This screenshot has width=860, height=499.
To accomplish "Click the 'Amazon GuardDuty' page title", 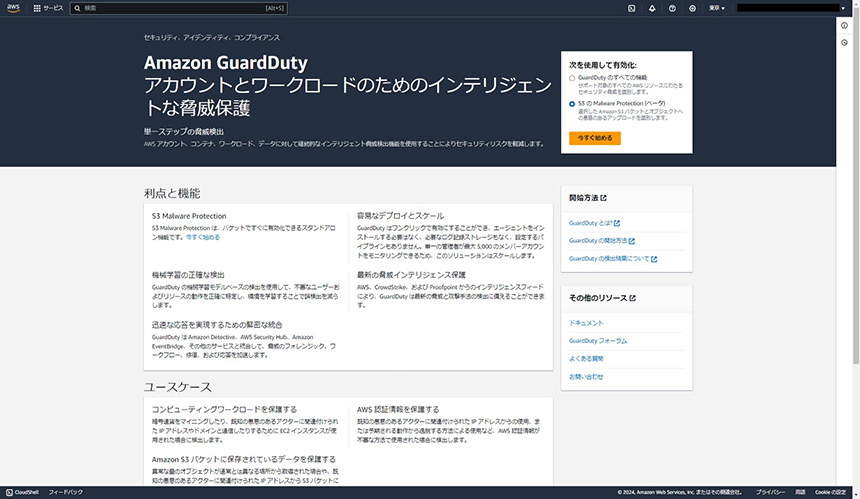I will (x=225, y=63).
